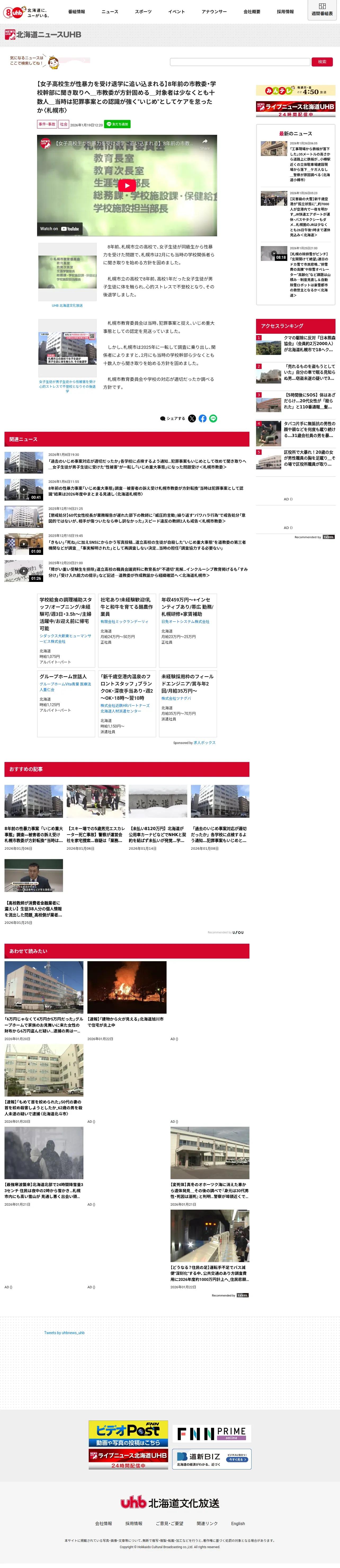The image size is (340, 1568).
Task: Open the みんテレ 4:50 banner
Action: (295, 91)
